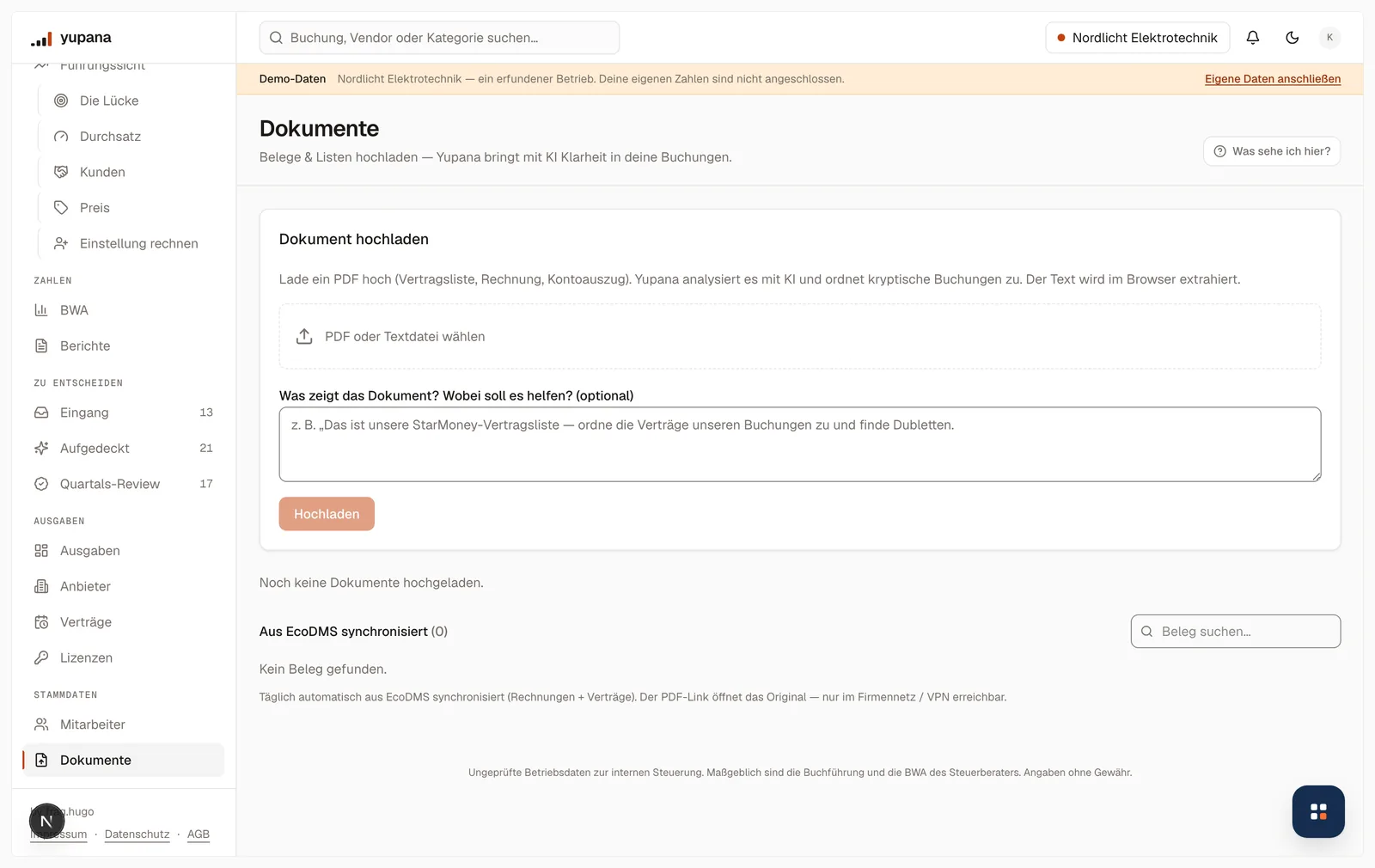Click the Durchsatz gauge icon
1375x868 pixels.
[61, 137]
